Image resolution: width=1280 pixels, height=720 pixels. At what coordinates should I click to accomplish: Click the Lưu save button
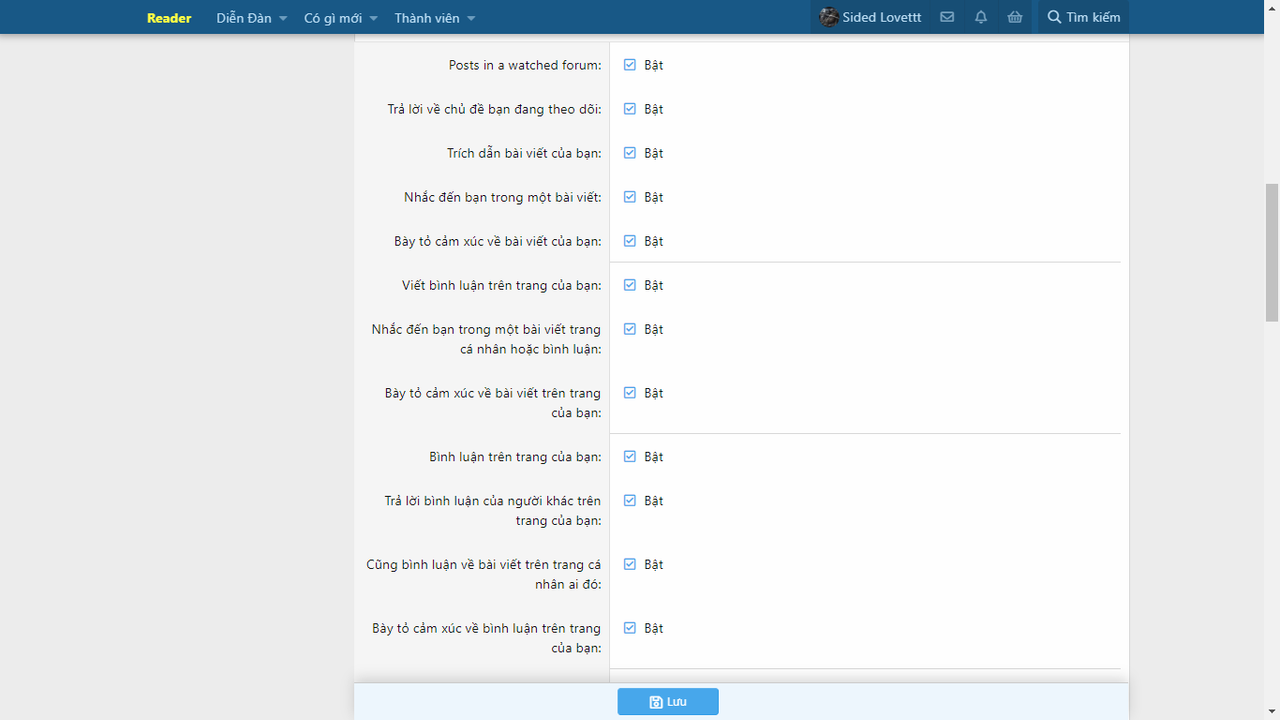668,702
